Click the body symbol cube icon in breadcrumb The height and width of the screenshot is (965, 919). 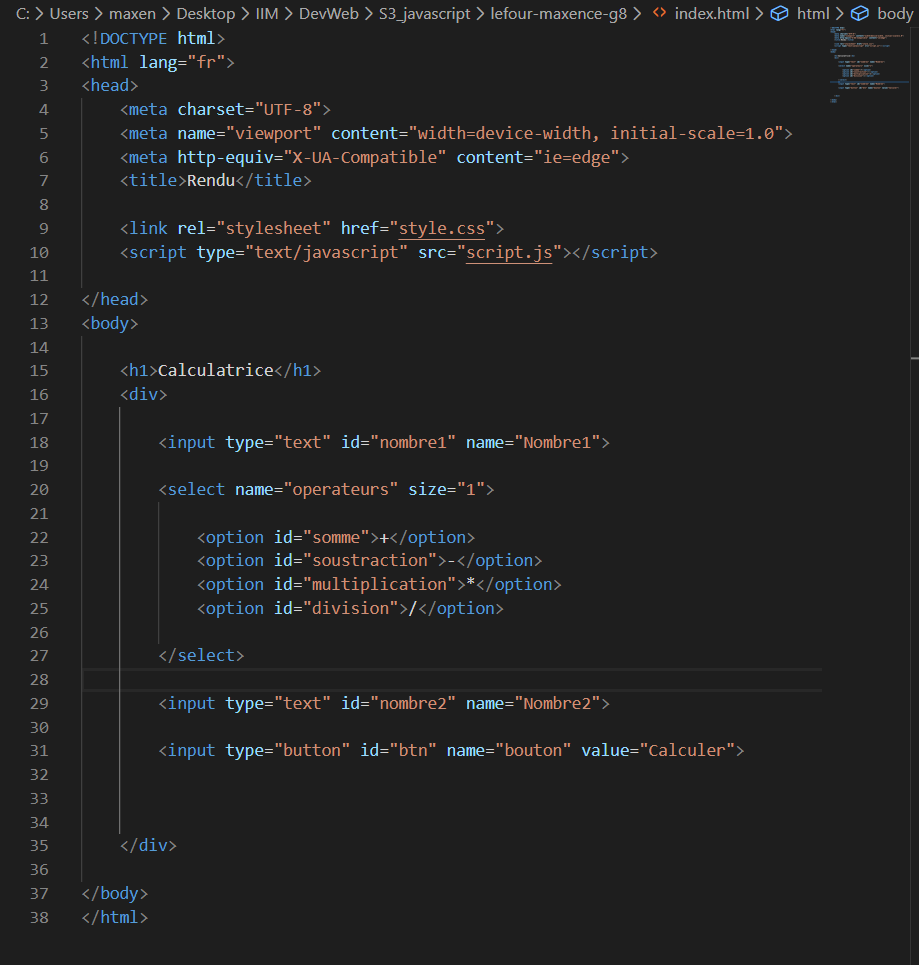[860, 13]
